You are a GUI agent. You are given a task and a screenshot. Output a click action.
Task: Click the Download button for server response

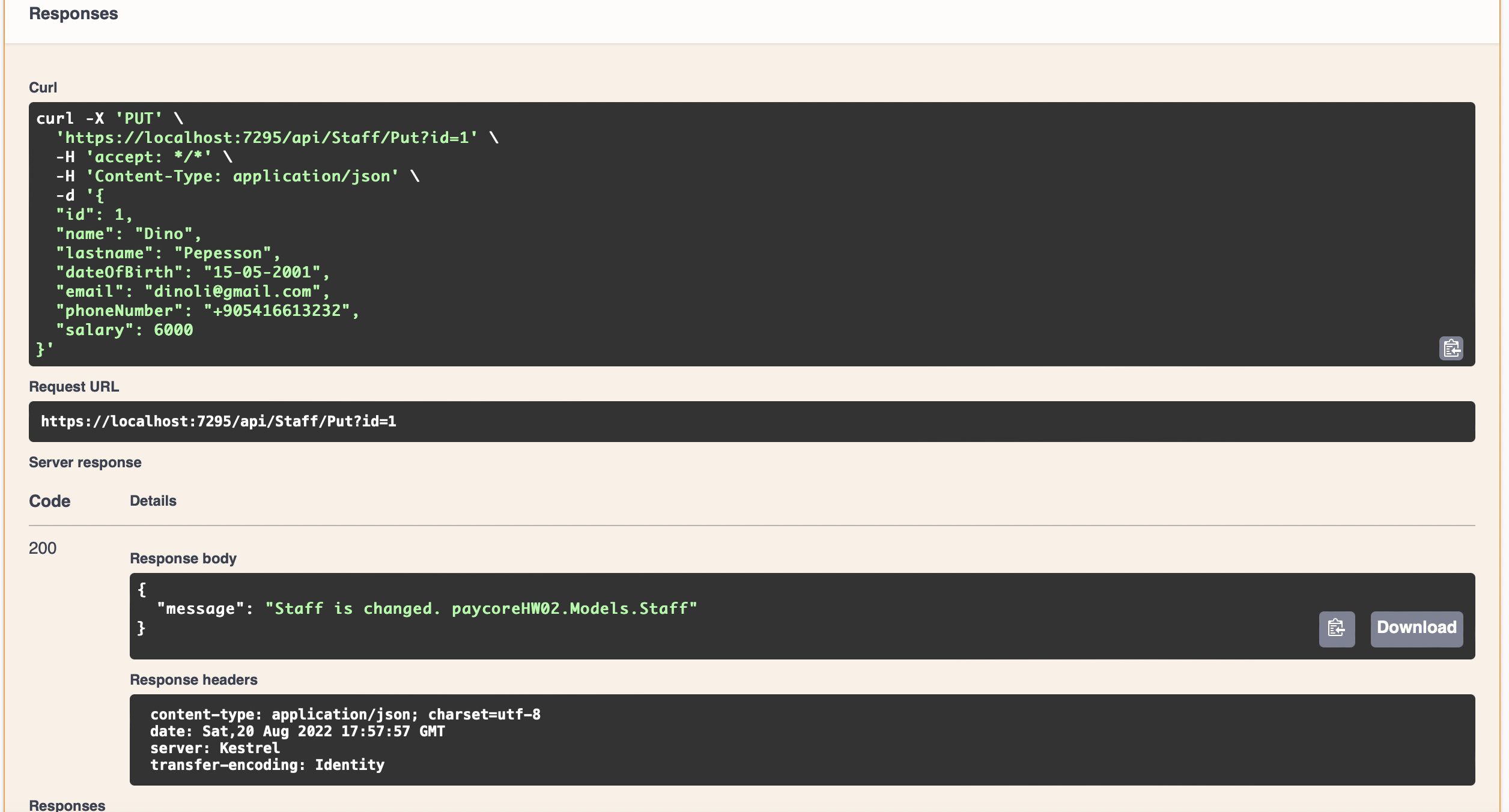point(1416,628)
